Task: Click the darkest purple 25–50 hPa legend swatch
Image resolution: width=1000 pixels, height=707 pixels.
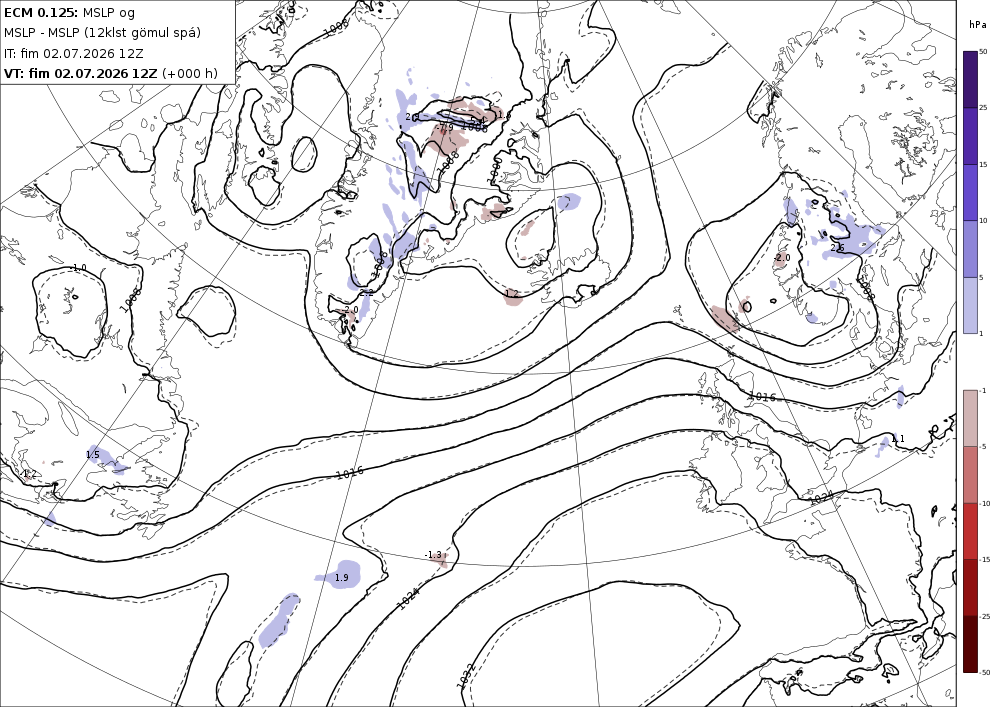Action: [969, 79]
